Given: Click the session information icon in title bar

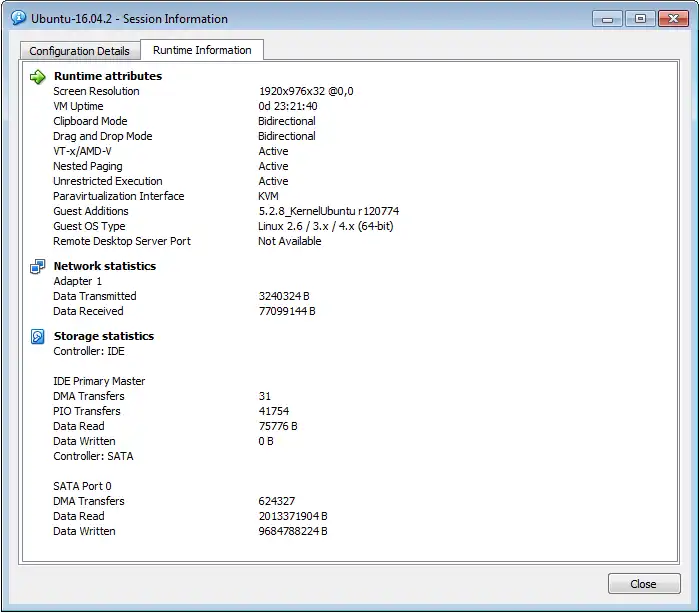Looking at the screenshot, I should click(18, 18).
